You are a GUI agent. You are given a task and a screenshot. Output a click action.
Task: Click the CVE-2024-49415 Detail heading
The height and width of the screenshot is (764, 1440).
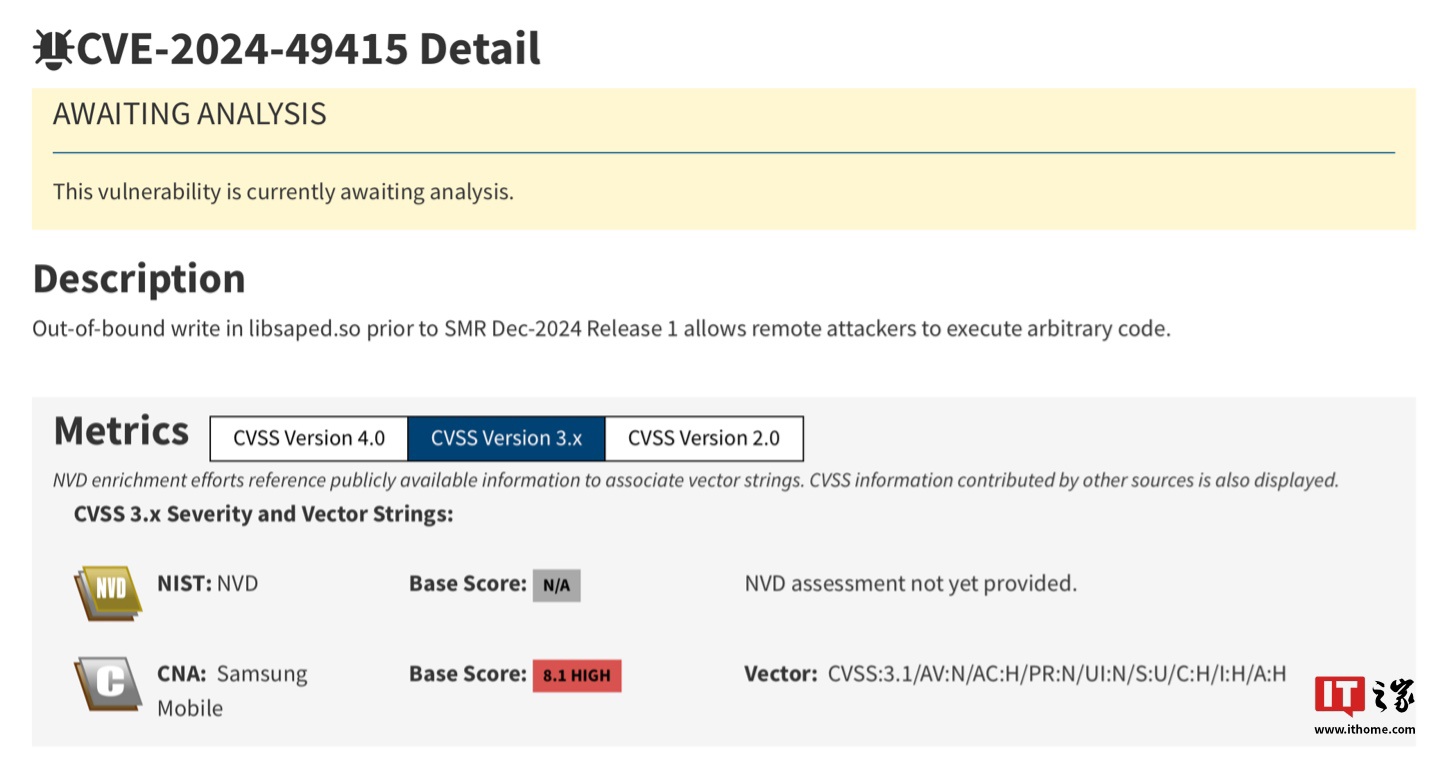tap(308, 49)
